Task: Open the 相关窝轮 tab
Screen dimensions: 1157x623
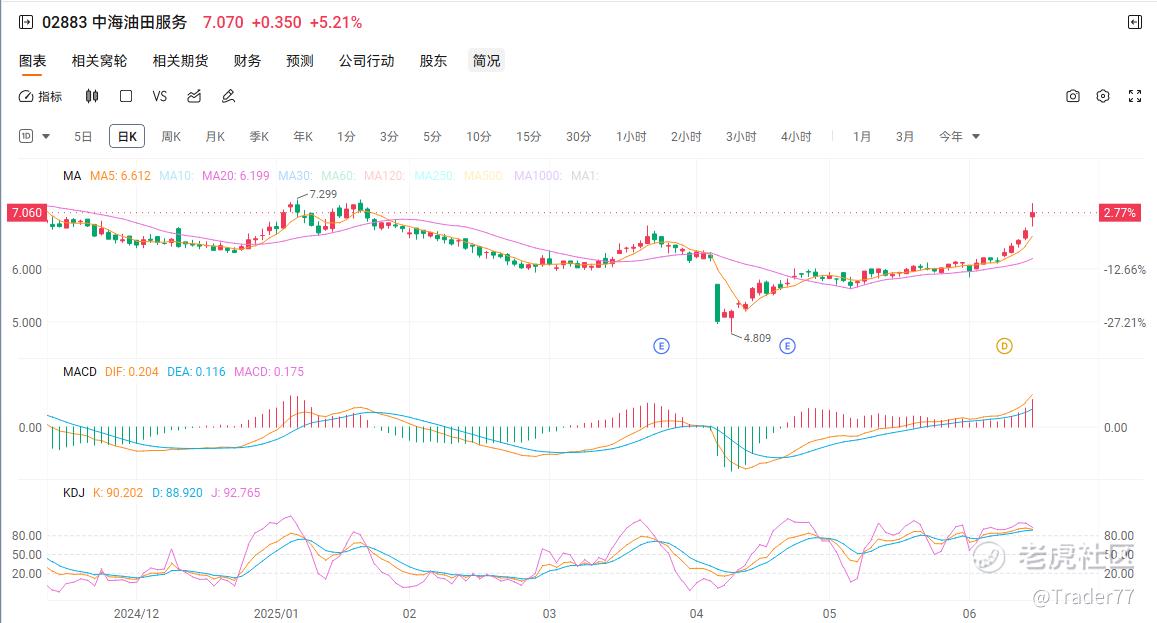Action: click(x=99, y=61)
